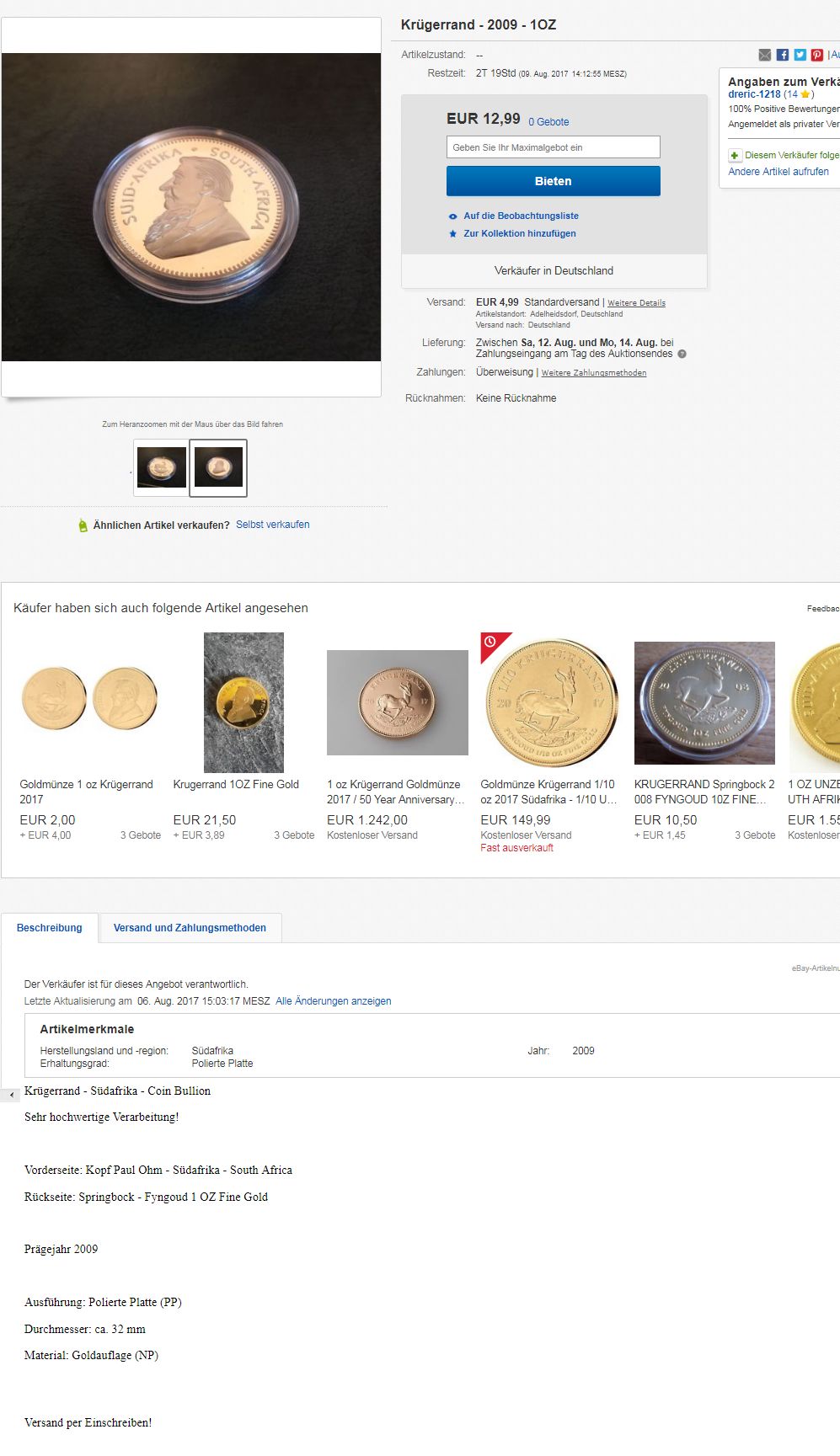
Task: Click 1 oz Krügerrand Goldmünze 2017 title
Action: point(396,792)
